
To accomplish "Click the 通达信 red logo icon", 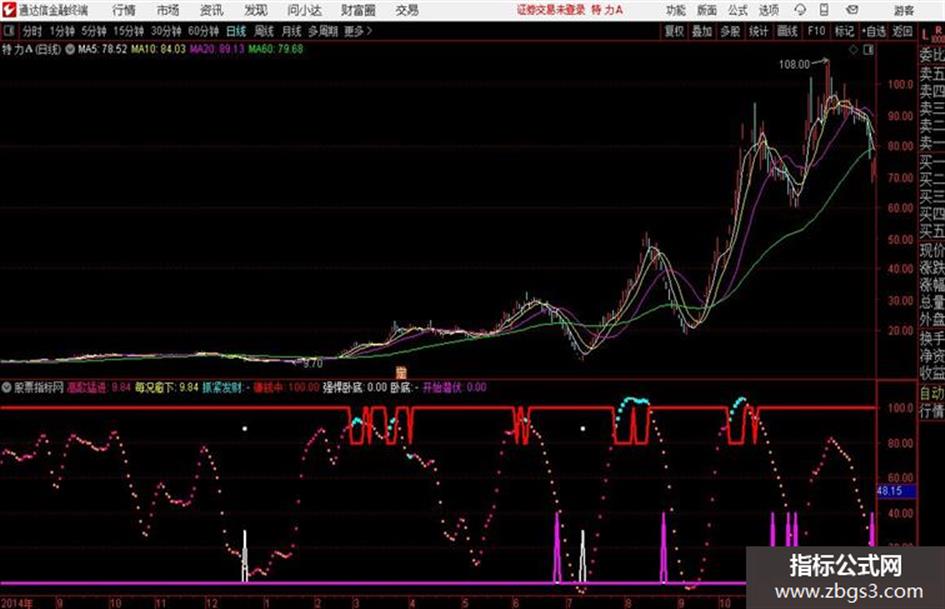I will click(x=9, y=10).
